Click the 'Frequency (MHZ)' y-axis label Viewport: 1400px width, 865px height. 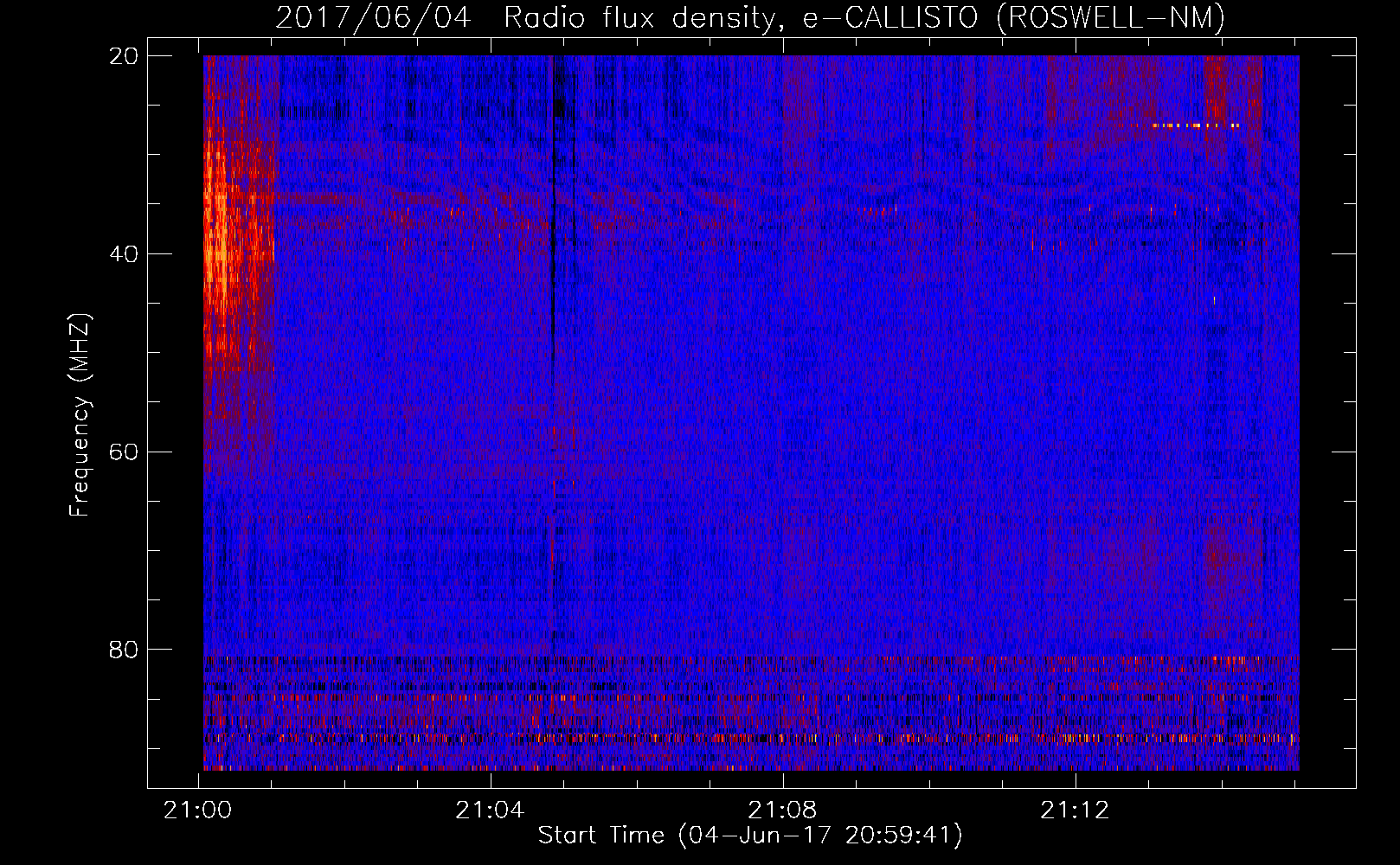click(x=80, y=415)
